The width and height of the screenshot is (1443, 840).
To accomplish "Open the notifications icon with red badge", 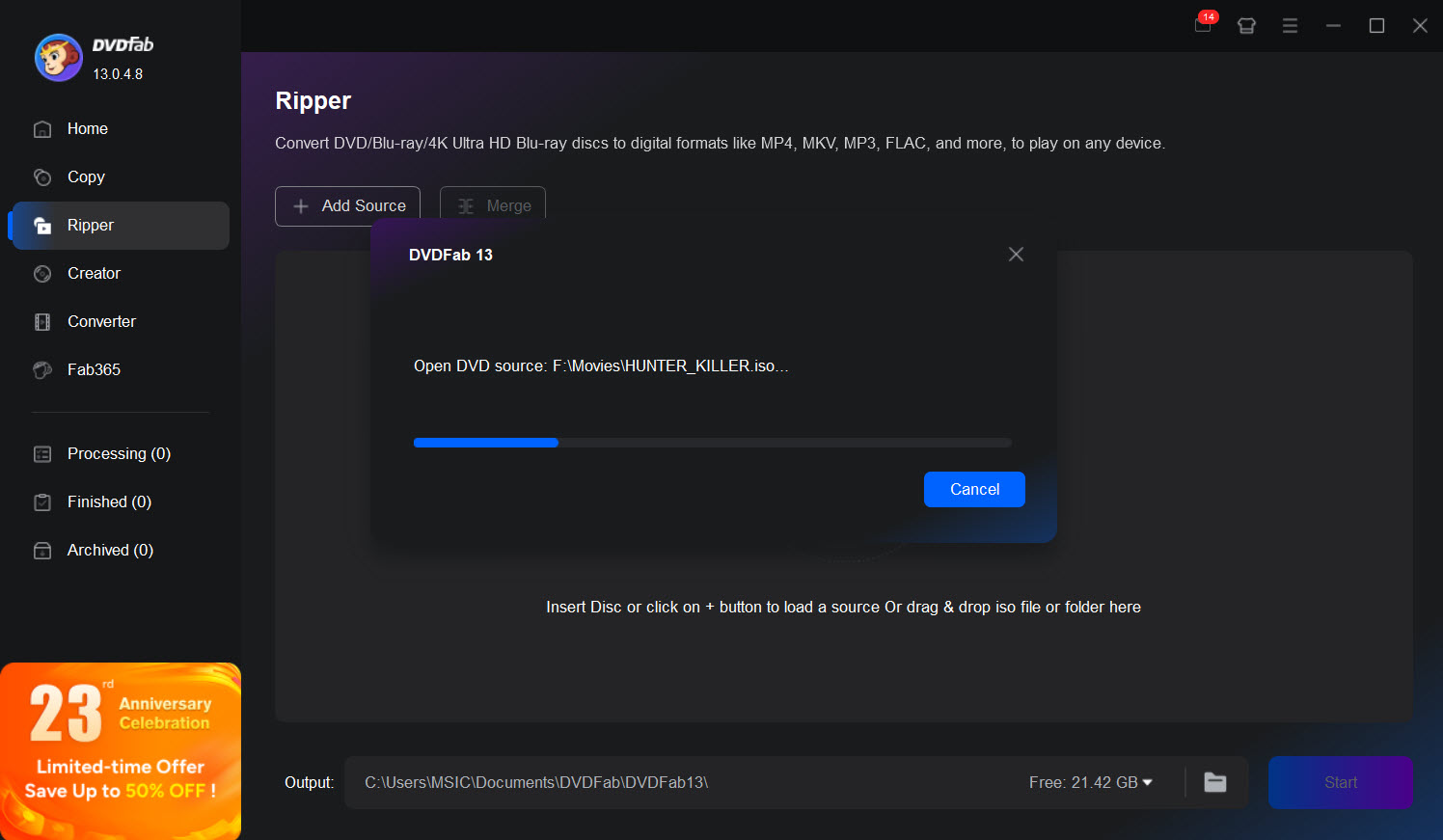I will [1203, 25].
